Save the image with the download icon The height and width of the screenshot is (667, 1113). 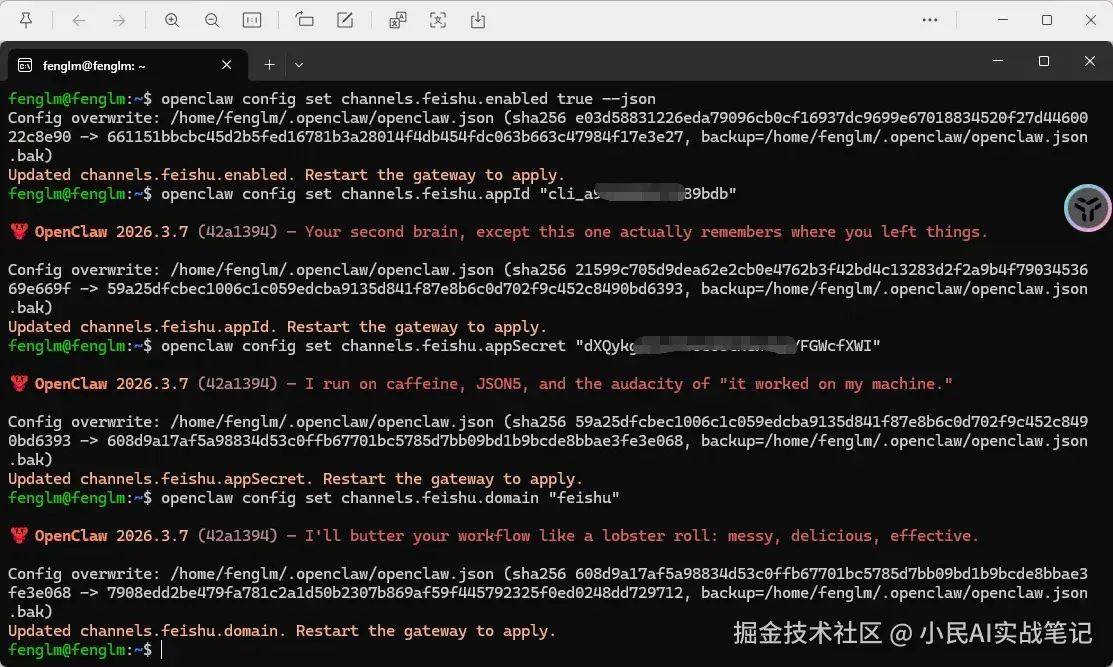click(x=478, y=20)
